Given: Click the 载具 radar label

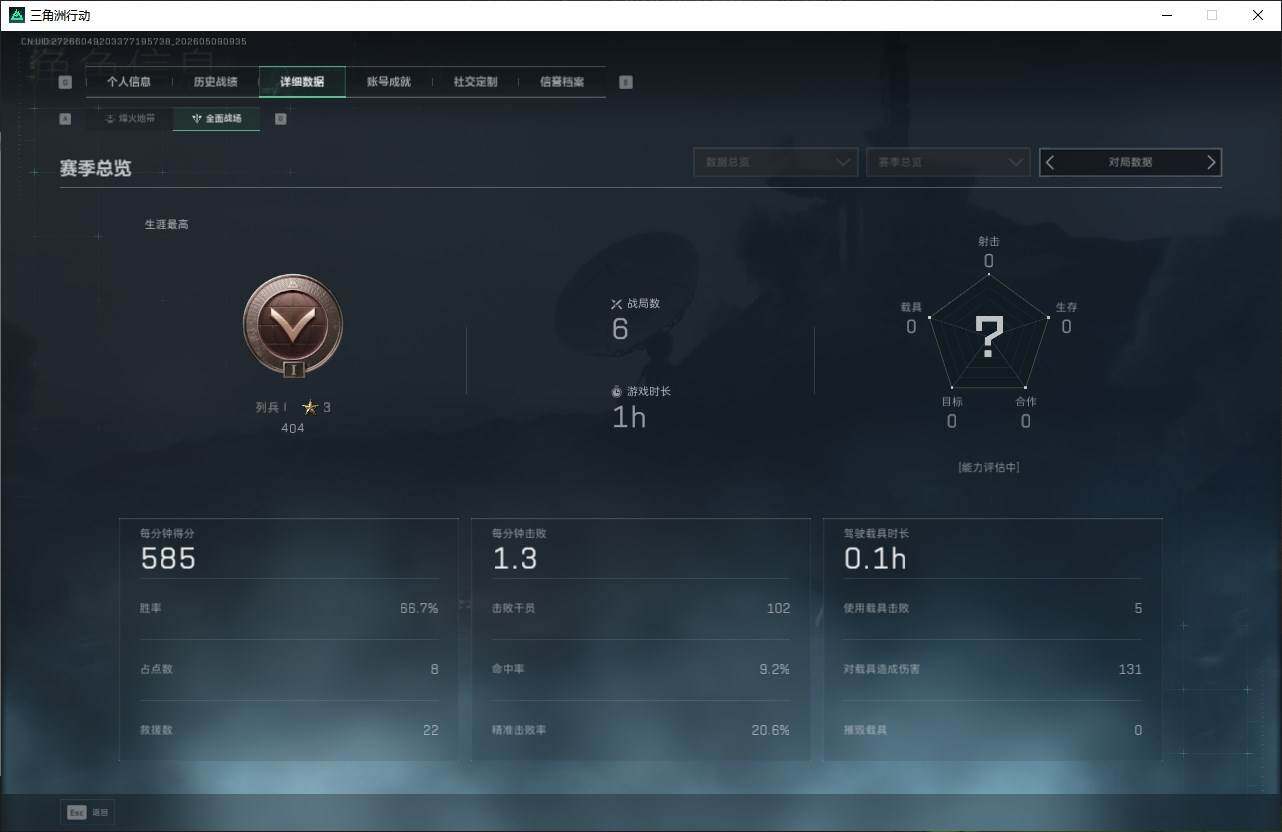Looking at the screenshot, I should (x=911, y=307).
